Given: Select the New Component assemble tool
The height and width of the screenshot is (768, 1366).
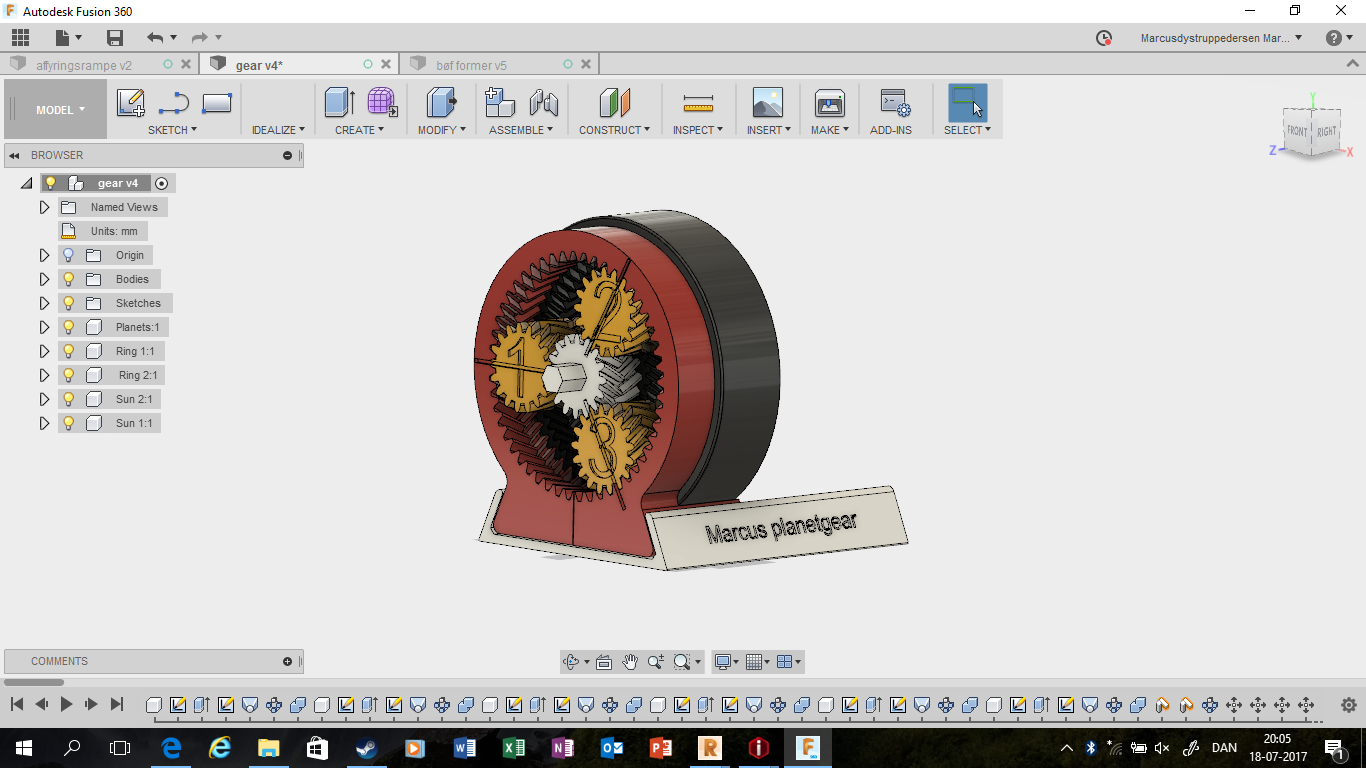Looking at the screenshot, I should pos(499,102).
